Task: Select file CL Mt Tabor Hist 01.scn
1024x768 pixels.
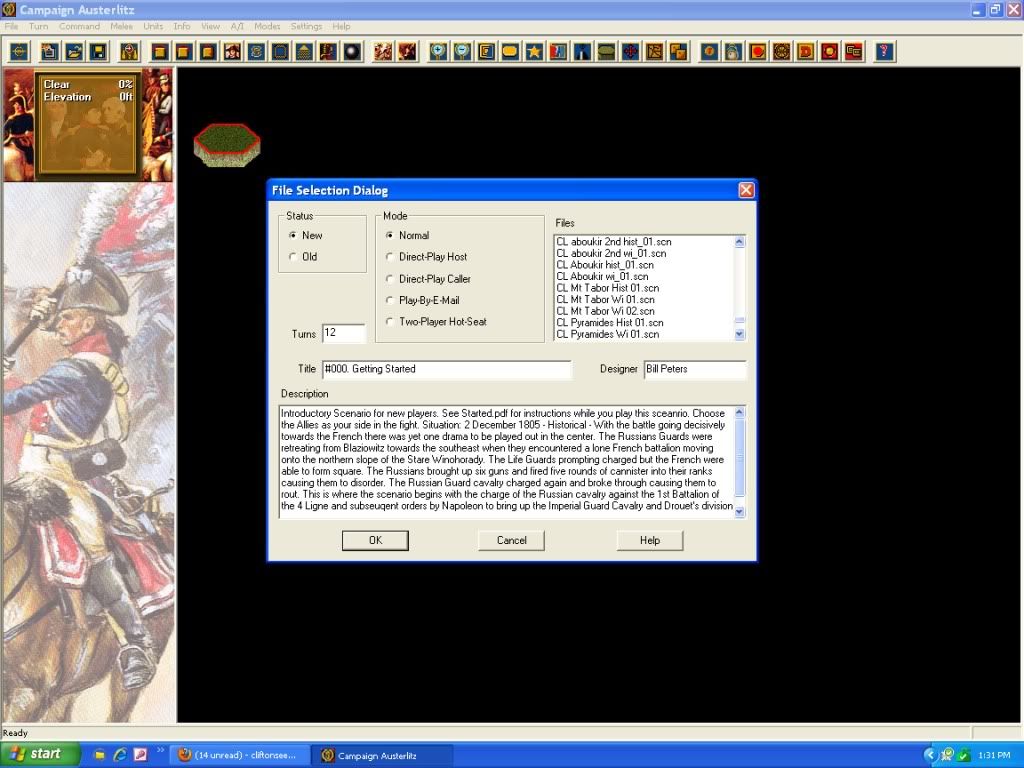Action: click(x=607, y=288)
